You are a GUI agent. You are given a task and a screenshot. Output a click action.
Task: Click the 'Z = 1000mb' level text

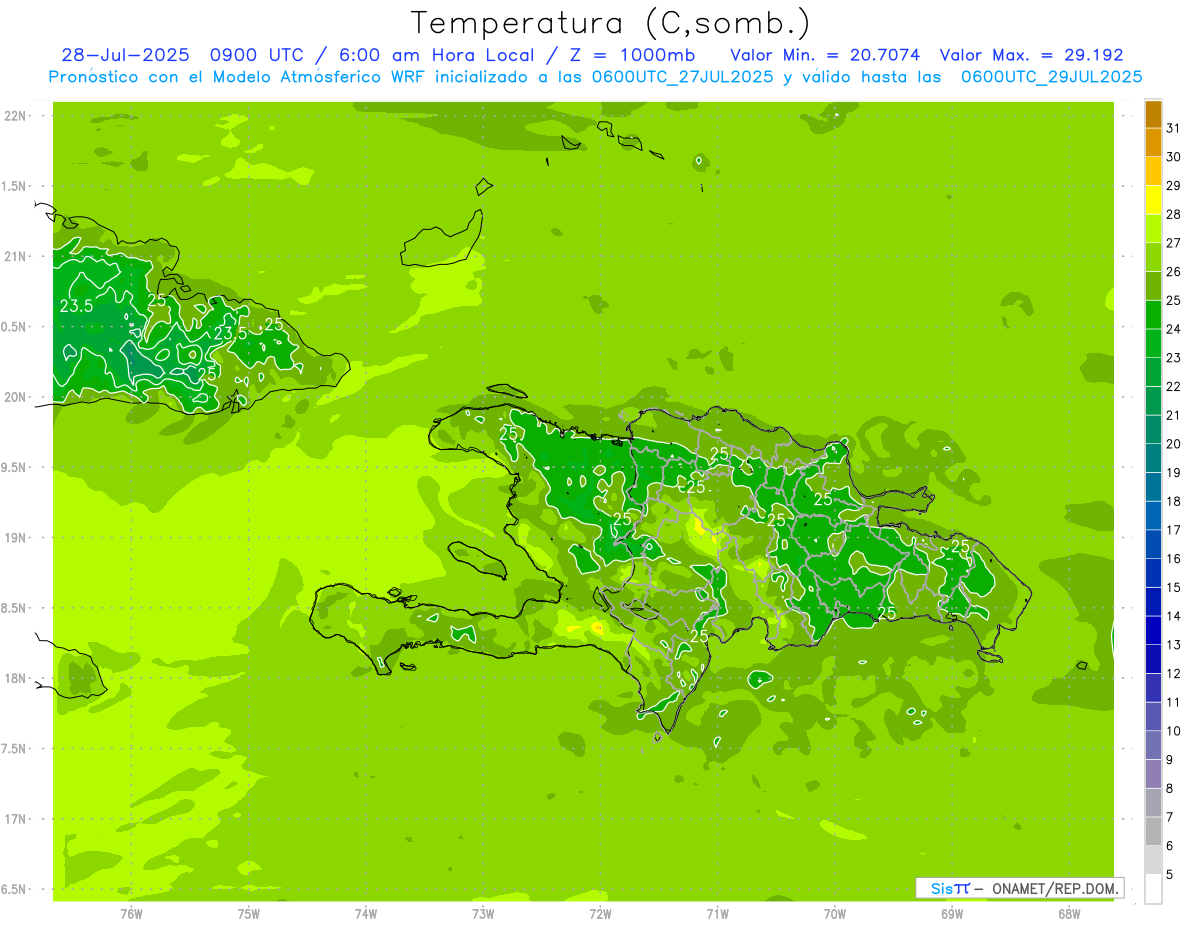633,55
